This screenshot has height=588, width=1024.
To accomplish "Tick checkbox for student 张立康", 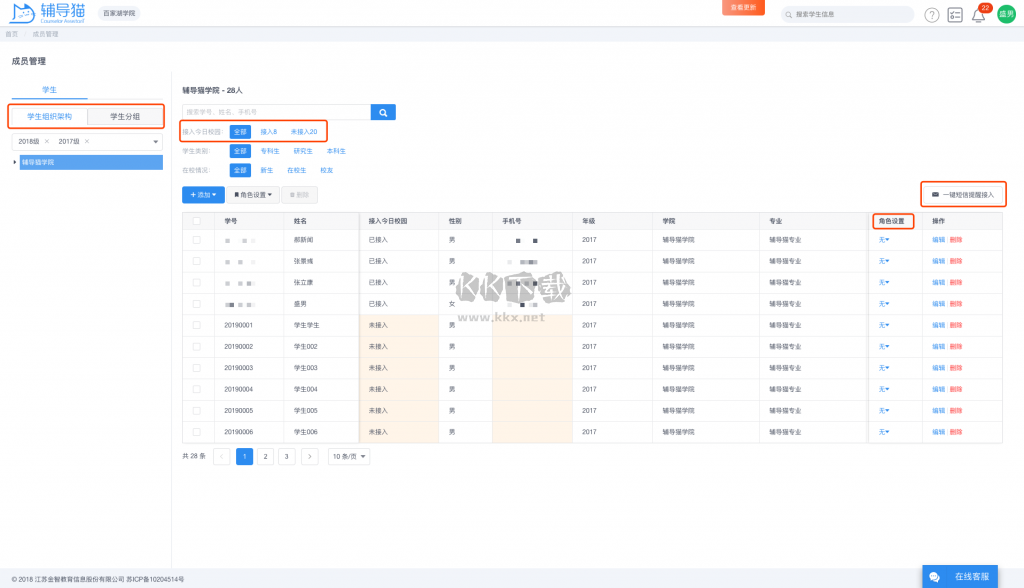I will point(197,282).
